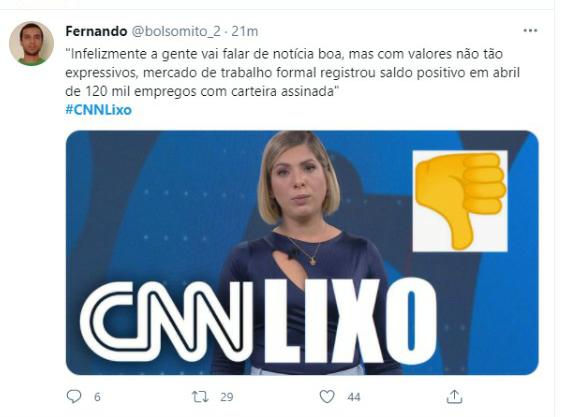Open the @bolsomito_2 handle link
The width and height of the screenshot is (564, 417).
[176, 32]
